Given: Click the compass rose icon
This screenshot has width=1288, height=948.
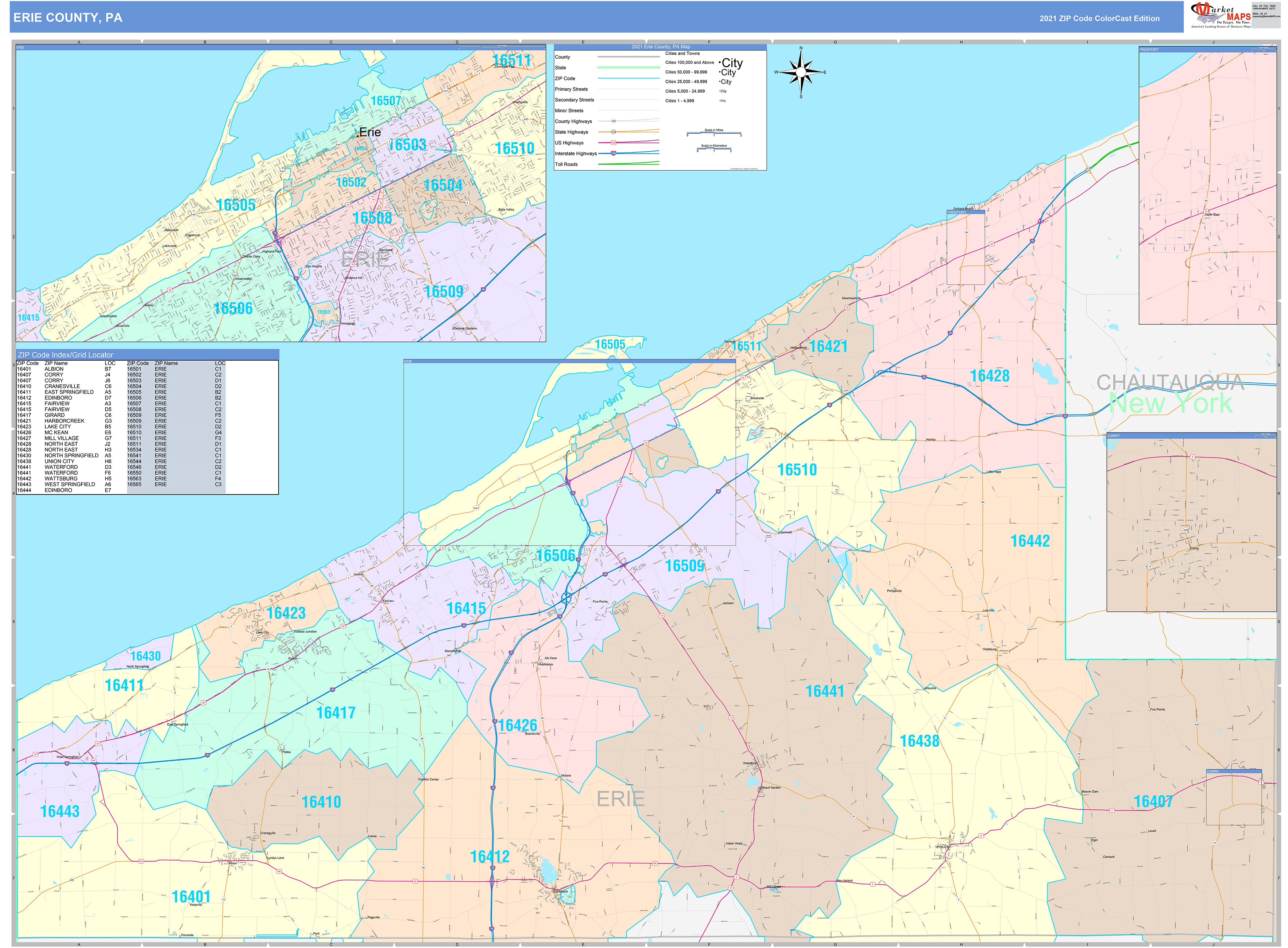Looking at the screenshot, I should pos(801,72).
